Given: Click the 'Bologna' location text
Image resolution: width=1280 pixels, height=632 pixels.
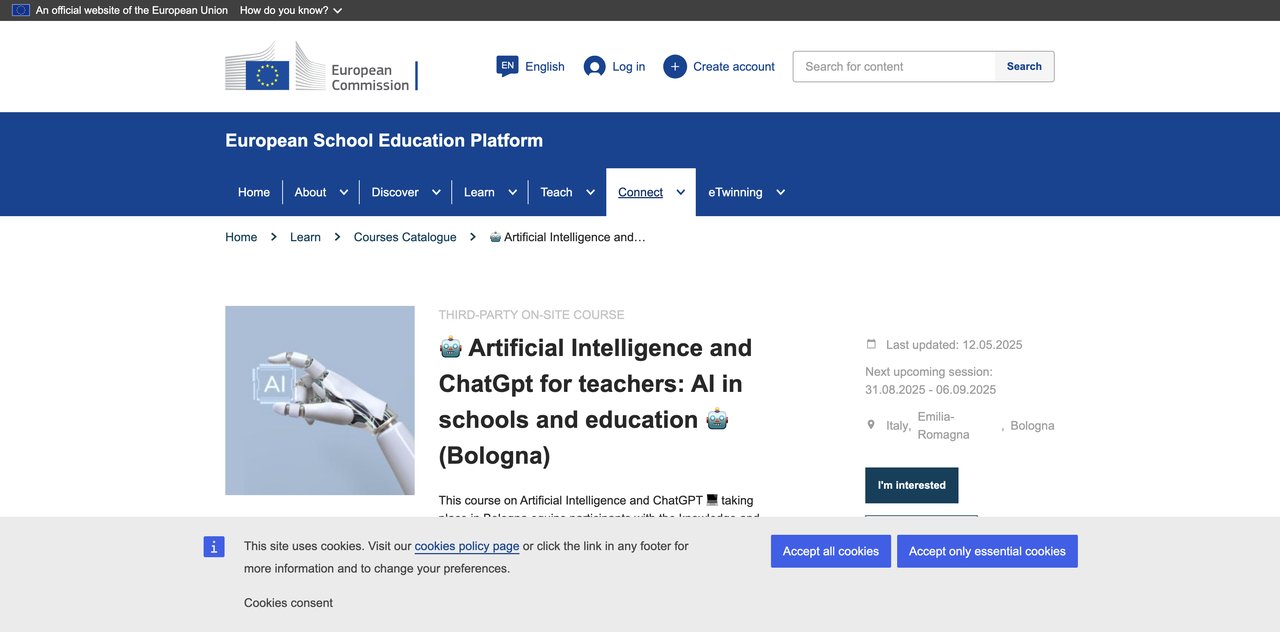Looking at the screenshot, I should pyautogui.click(x=1032, y=426).
